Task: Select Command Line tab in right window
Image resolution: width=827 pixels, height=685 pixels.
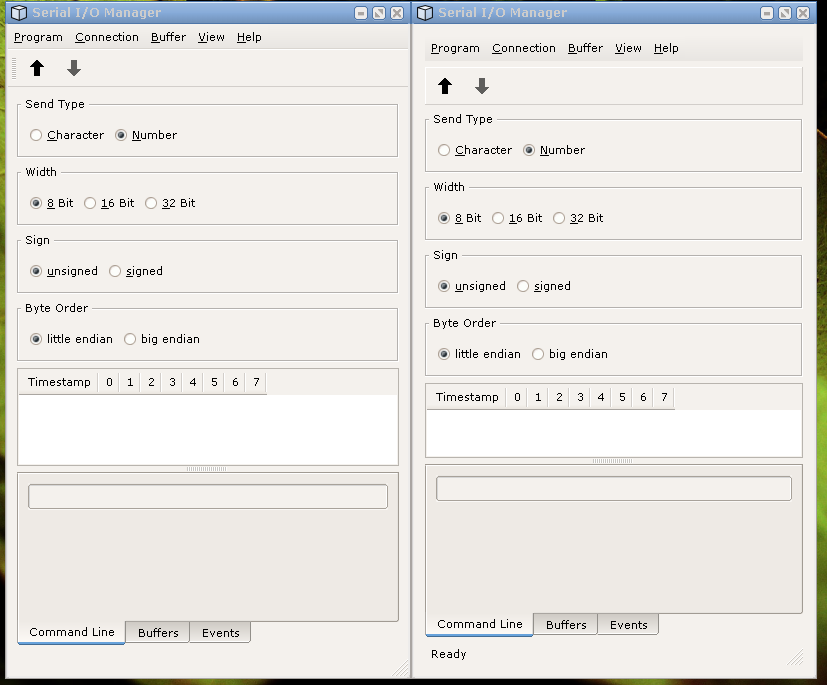Action: (479, 624)
